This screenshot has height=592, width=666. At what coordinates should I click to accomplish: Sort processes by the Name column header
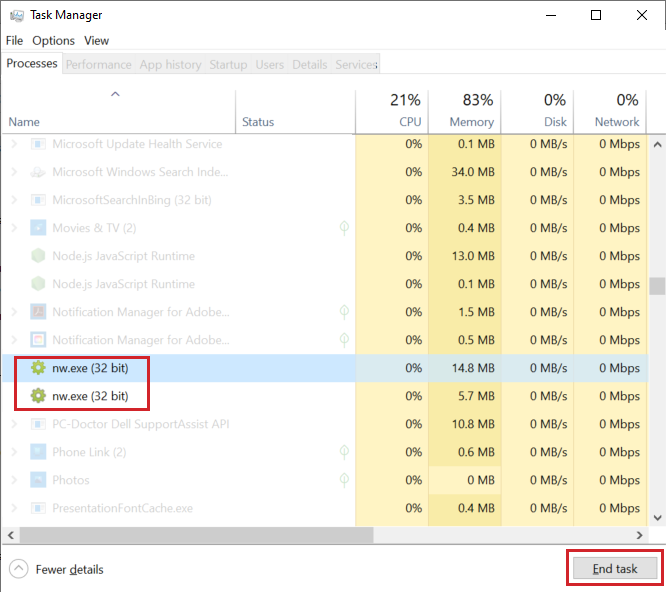119,112
